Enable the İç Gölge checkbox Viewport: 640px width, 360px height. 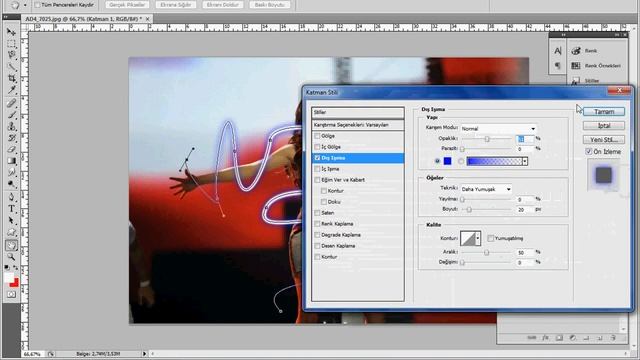[317, 147]
